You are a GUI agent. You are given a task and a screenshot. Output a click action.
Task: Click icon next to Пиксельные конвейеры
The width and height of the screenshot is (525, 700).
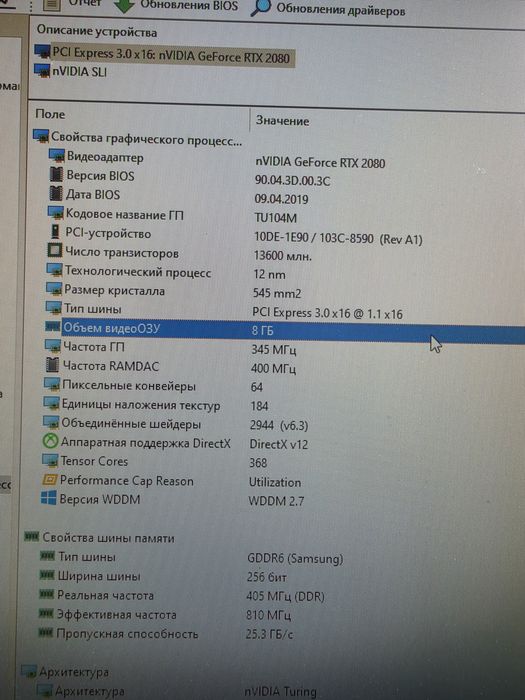click(52, 383)
